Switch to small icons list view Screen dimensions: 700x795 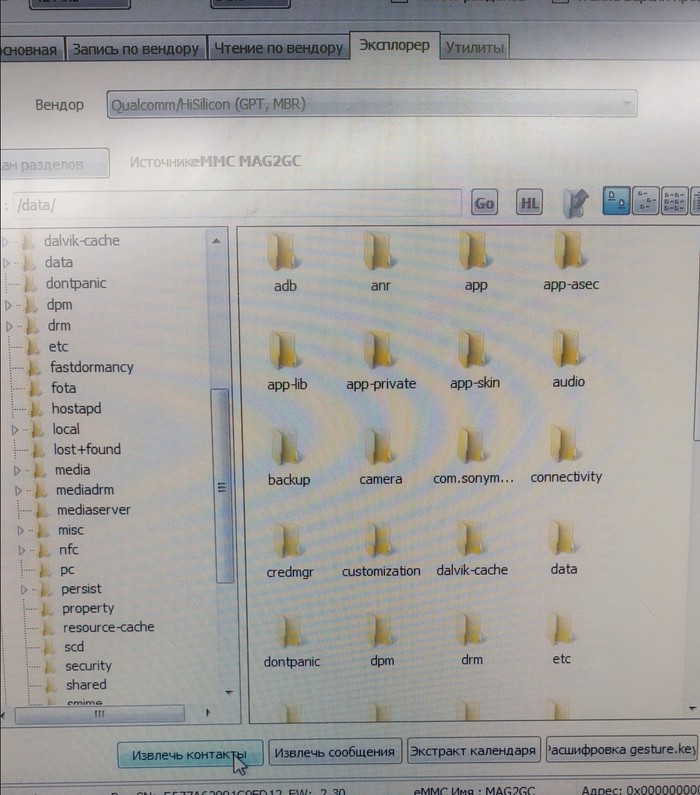(647, 201)
